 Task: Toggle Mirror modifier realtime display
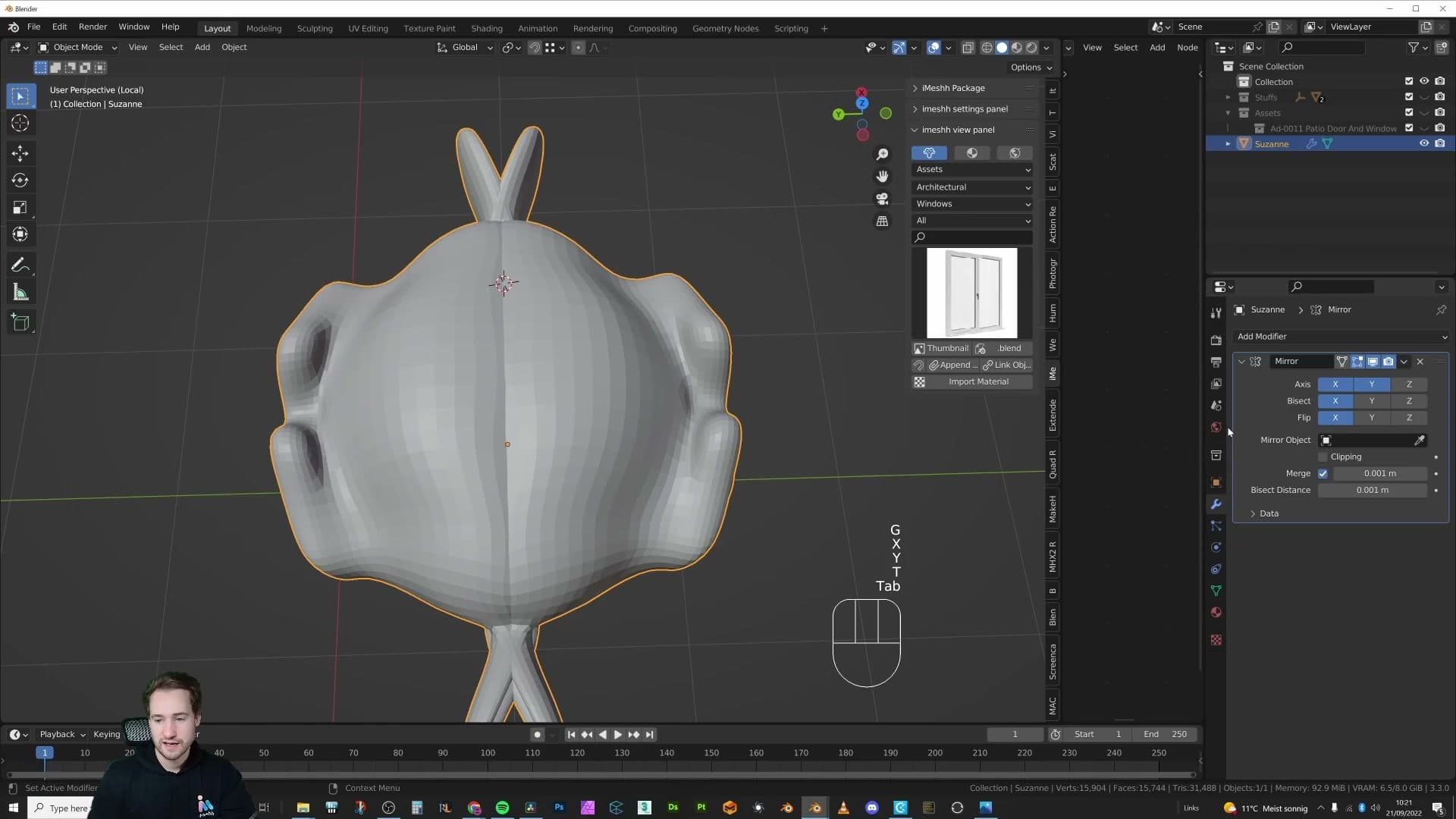click(1373, 362)
